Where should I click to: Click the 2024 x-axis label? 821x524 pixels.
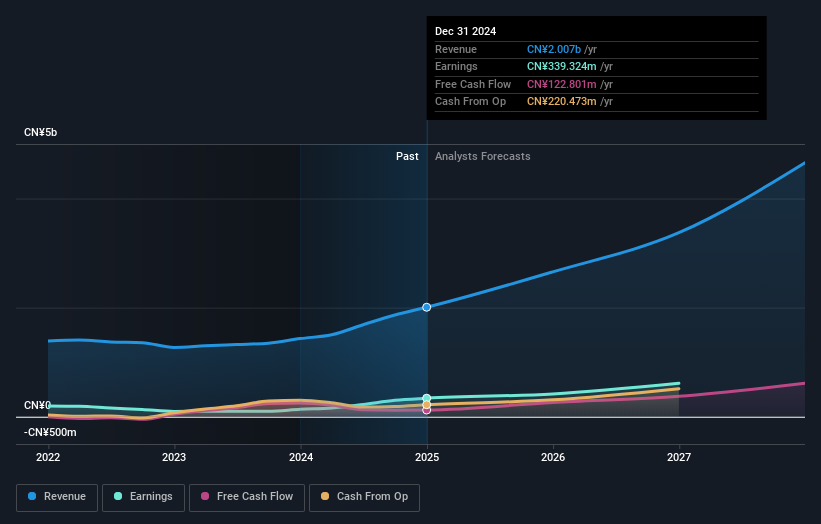pos(301,457)
